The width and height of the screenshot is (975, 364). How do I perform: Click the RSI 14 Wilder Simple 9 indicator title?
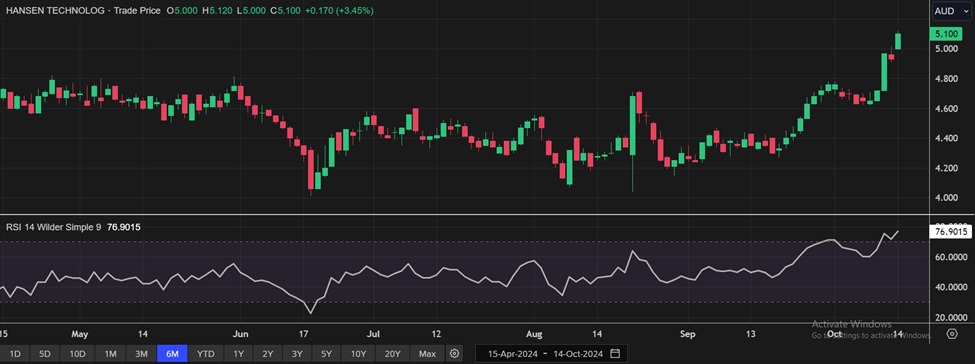click(x=54, y=227)
